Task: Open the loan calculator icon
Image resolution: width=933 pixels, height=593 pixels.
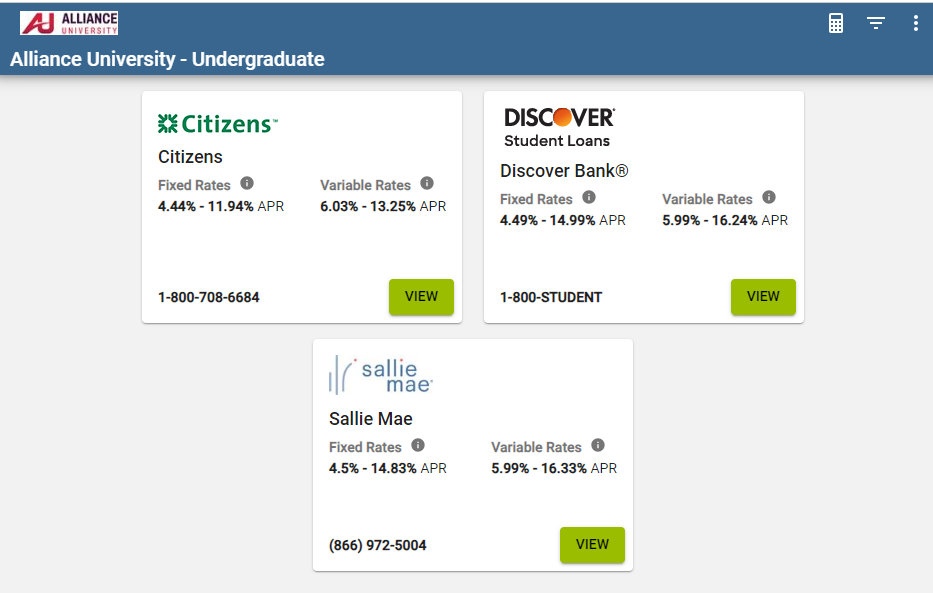Action: [835, 23]
